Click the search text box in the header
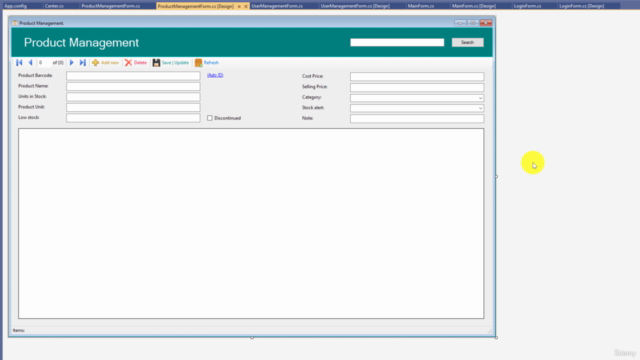The height and width of the screenshot is (360, 640). (x=397, y=42)
